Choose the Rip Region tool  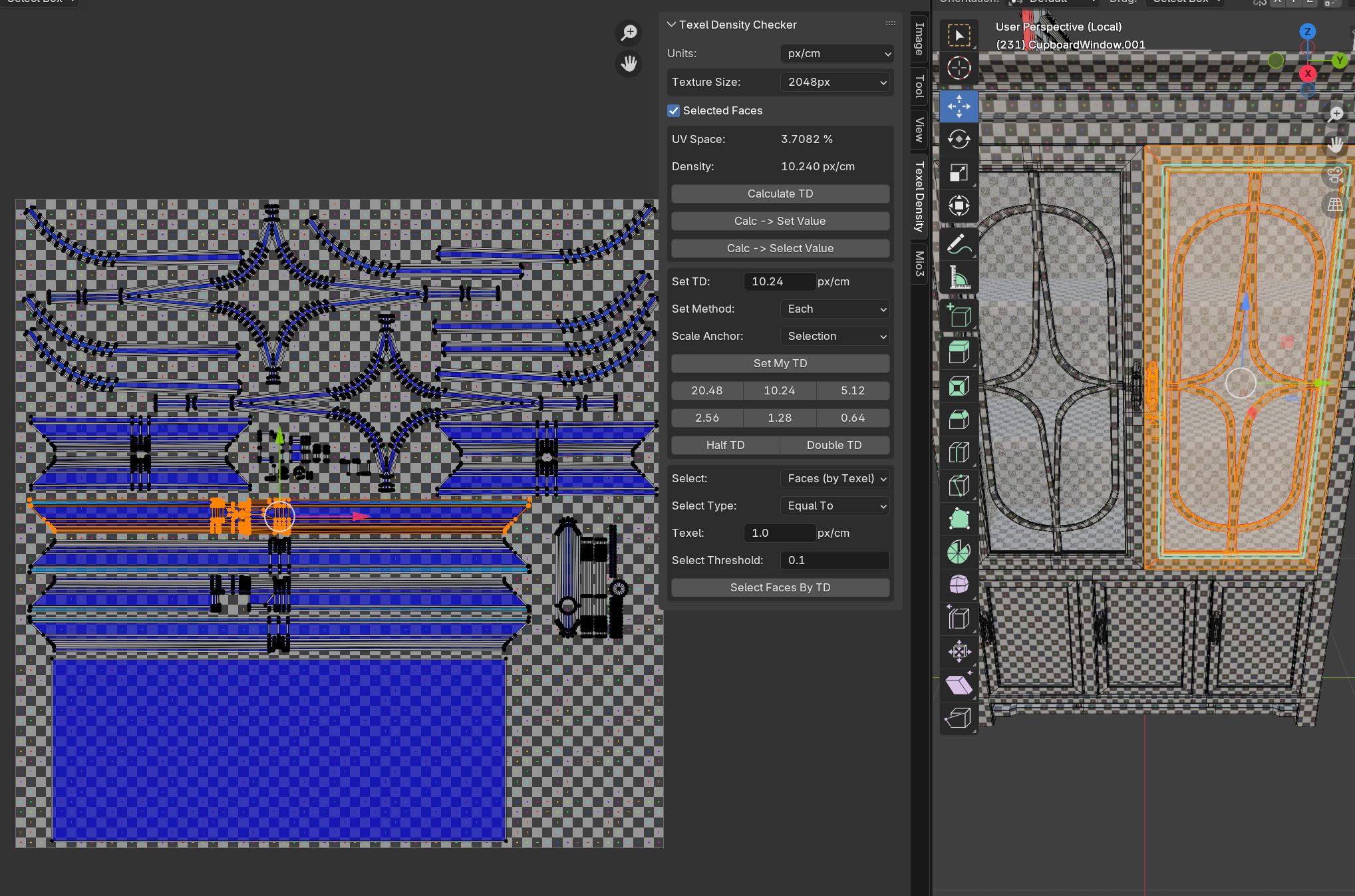pyautogui.click(x=959, y=718)
